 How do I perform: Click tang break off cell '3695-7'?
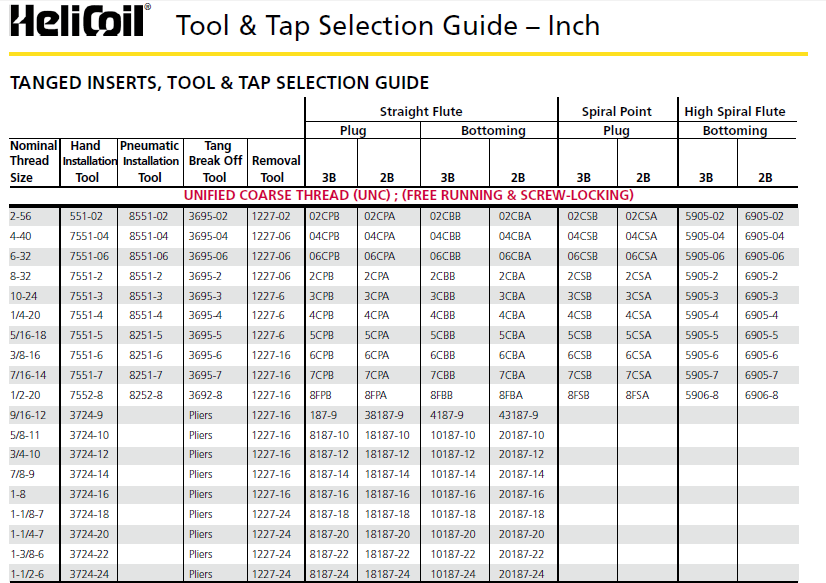click(x=205, y=375)
